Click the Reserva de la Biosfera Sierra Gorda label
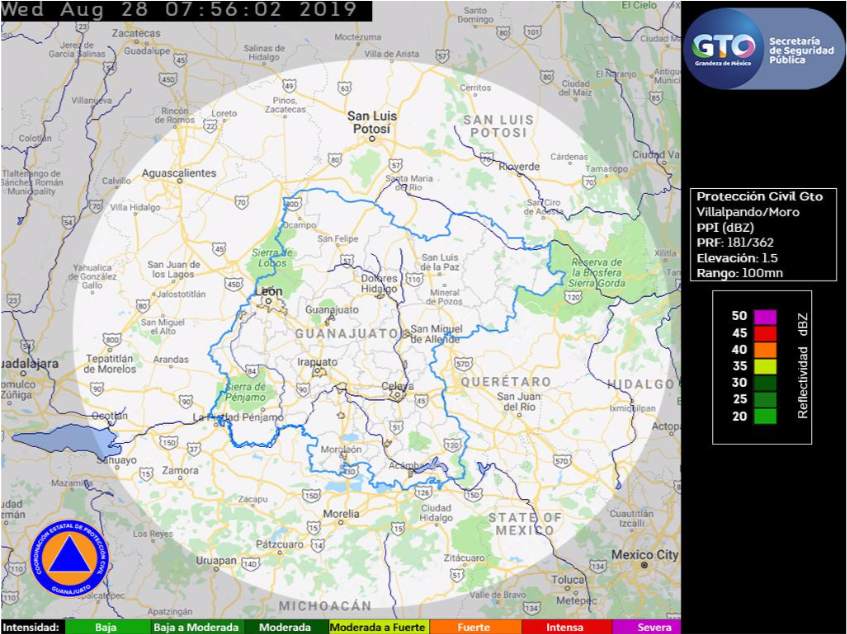This screenshot has width=847, height=634. (x=597, y=272)
